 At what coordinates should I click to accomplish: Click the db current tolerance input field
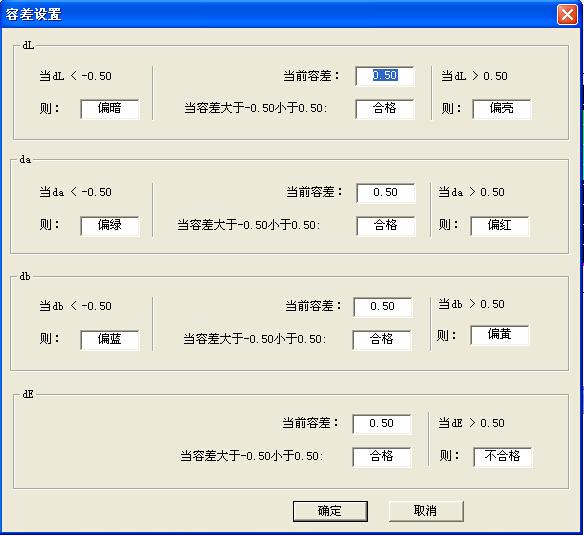pyautogui.click(x=383, y=307)
